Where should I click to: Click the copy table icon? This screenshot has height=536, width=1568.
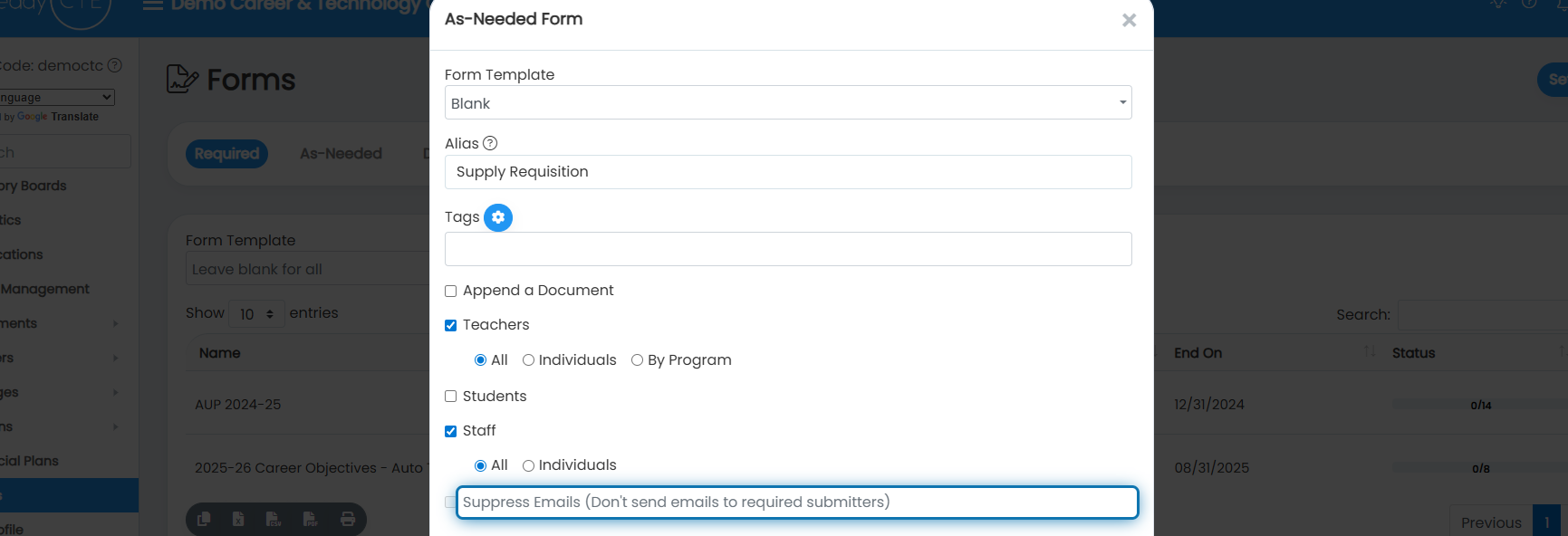204,519
